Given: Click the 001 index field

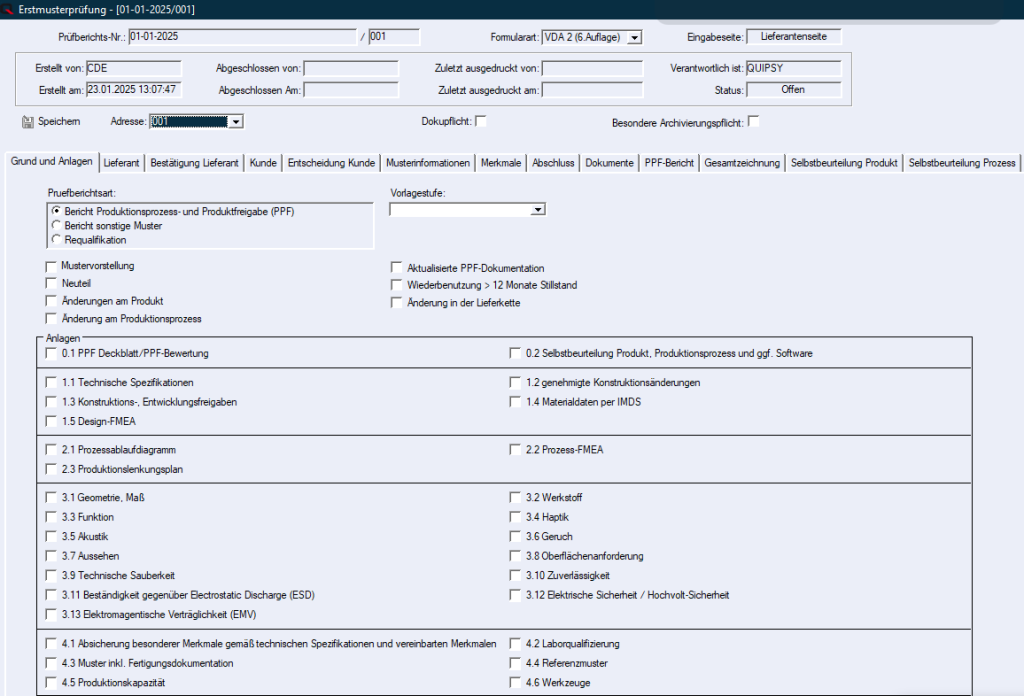Looking at the screenshot, I should pos(394,37).
